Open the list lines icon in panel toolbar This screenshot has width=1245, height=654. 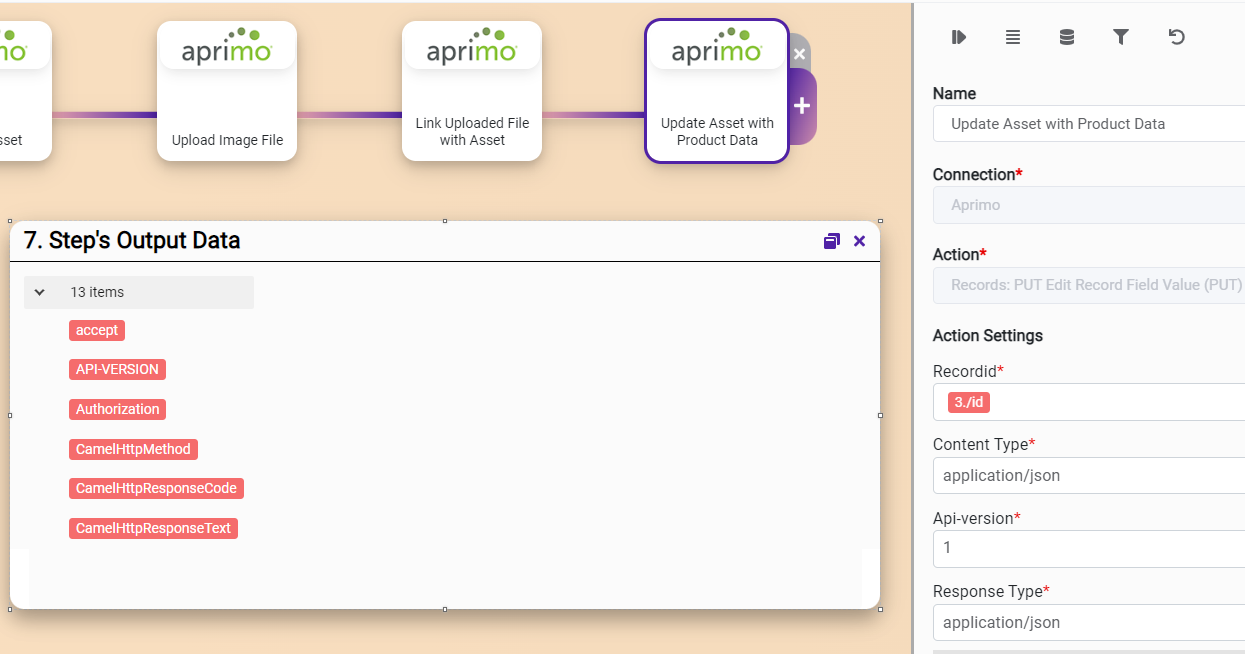[1013, 37]
